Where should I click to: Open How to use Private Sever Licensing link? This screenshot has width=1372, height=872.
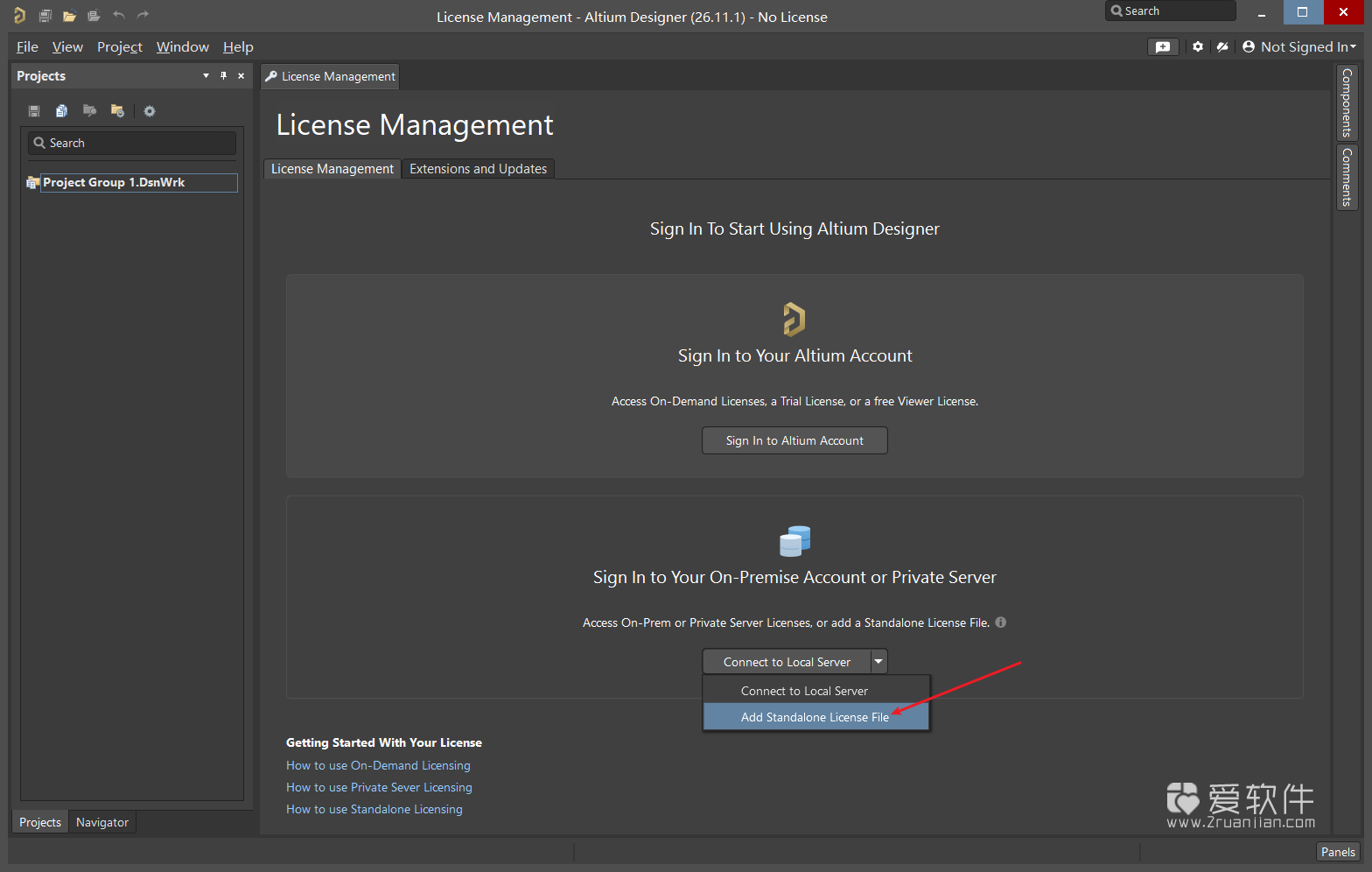(x=379, y=787)
